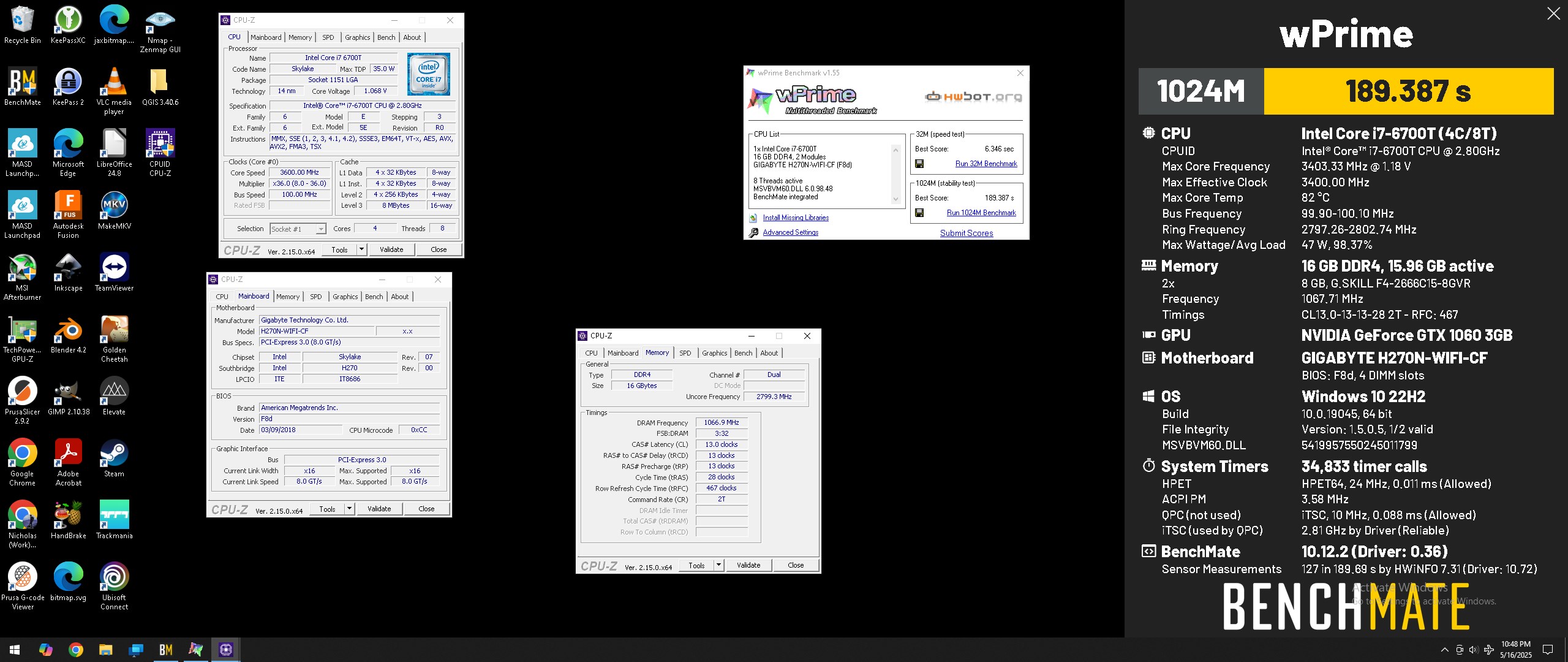
Task: Click scroll-down arrow in wPrime CPU List
Action: 895,199
